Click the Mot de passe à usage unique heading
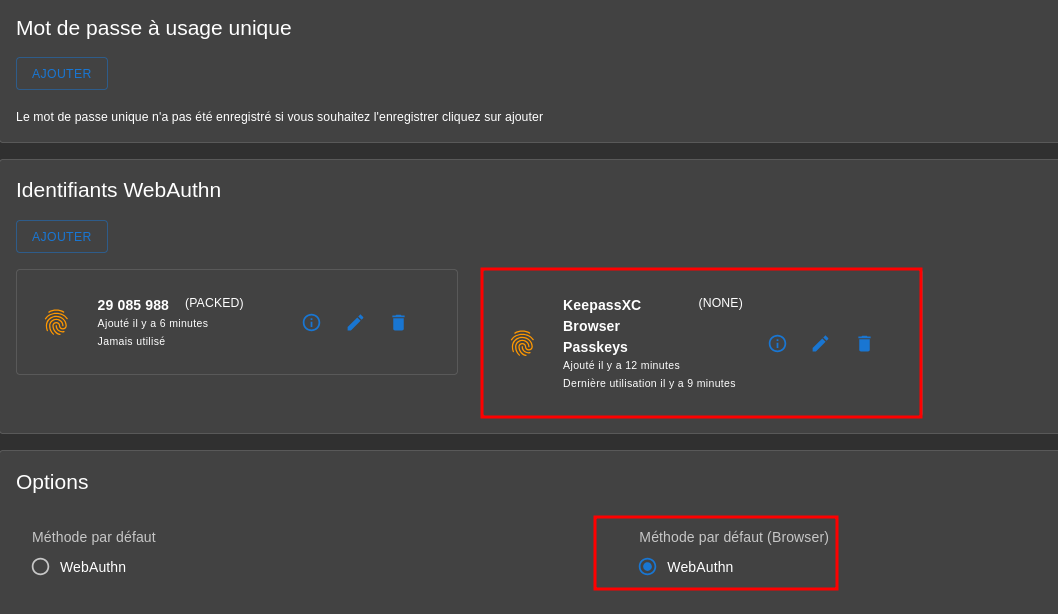This screenshot has height=614, width=1058. click(x=153, y=28)
